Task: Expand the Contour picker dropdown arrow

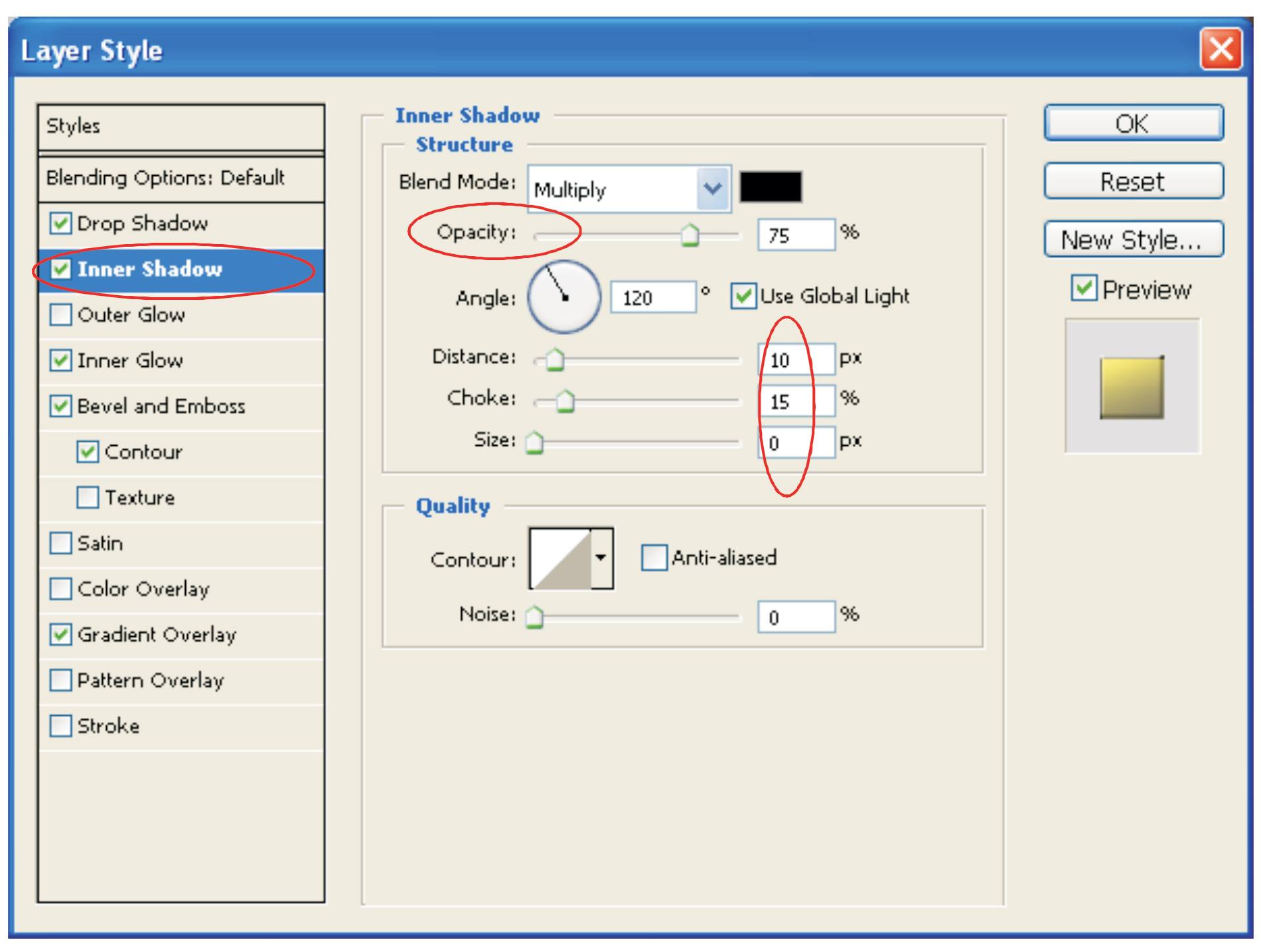Action: pos(601,559)
